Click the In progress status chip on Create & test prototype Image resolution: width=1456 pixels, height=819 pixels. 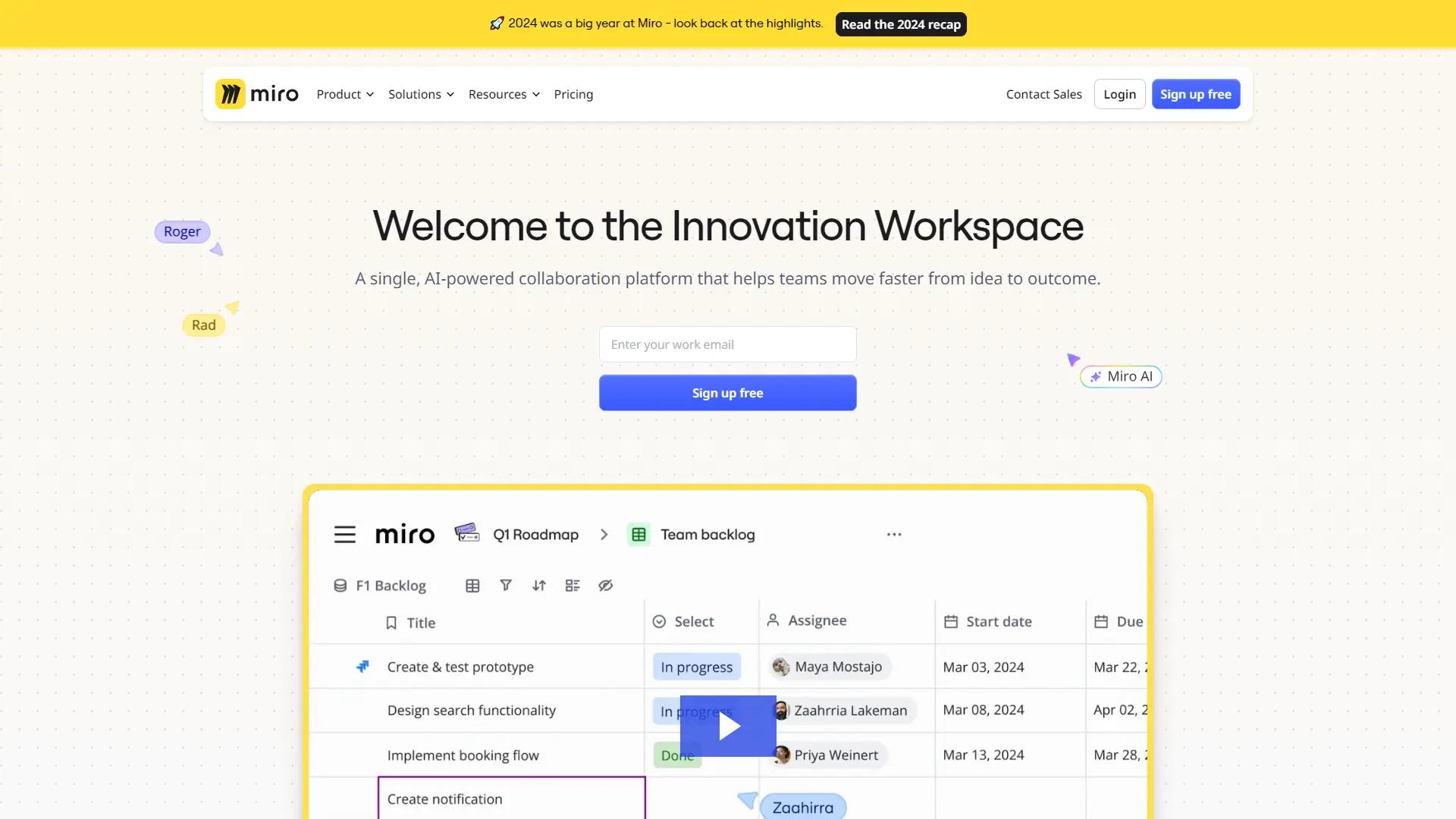pos(696,667)
